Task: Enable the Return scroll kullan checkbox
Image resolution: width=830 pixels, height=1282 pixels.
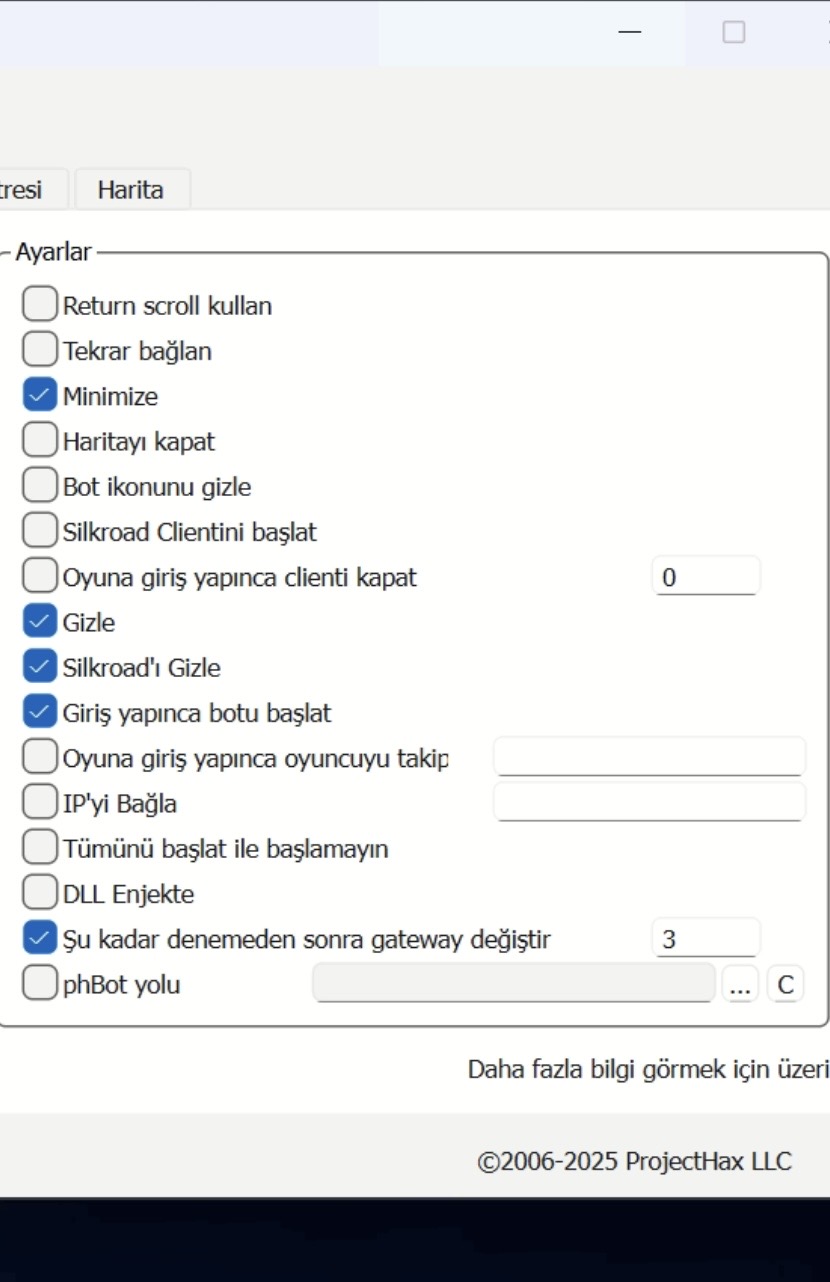Action: point(40,305)
